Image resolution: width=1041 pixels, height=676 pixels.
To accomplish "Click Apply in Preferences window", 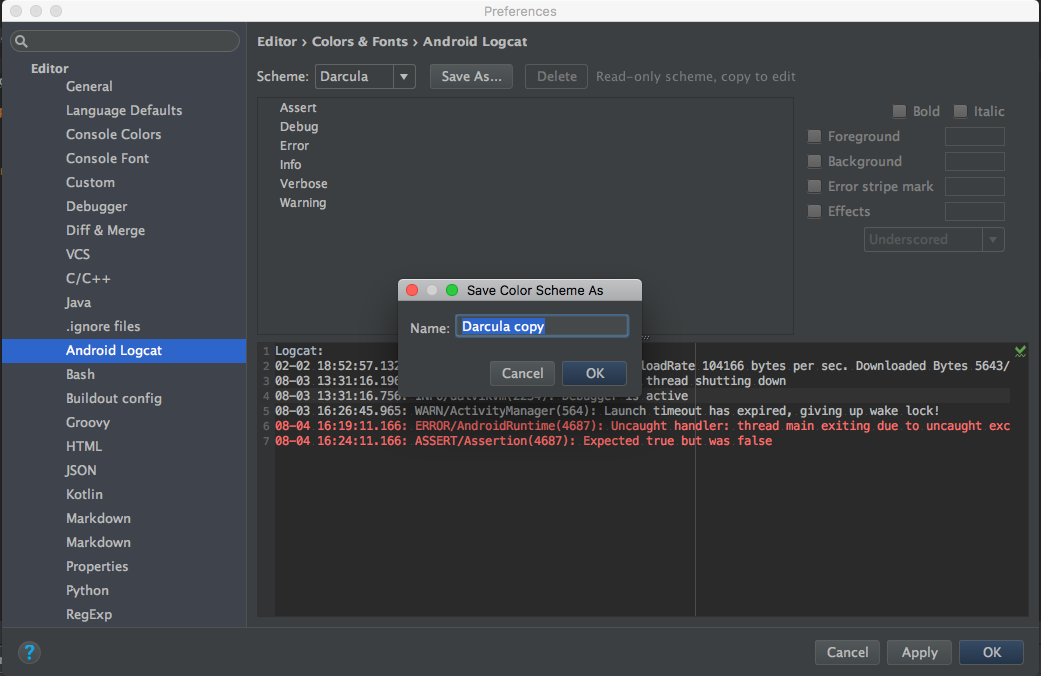I will (x=919, y=652).
